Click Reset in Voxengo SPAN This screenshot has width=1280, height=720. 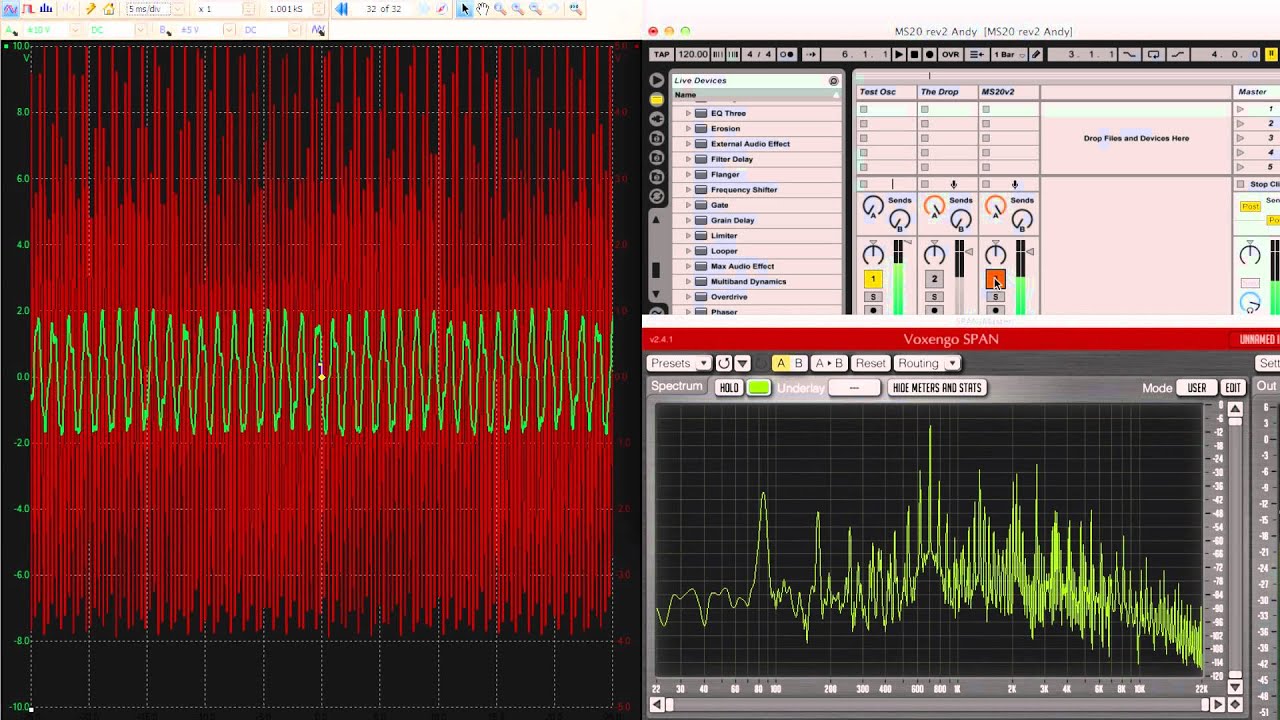871,363
